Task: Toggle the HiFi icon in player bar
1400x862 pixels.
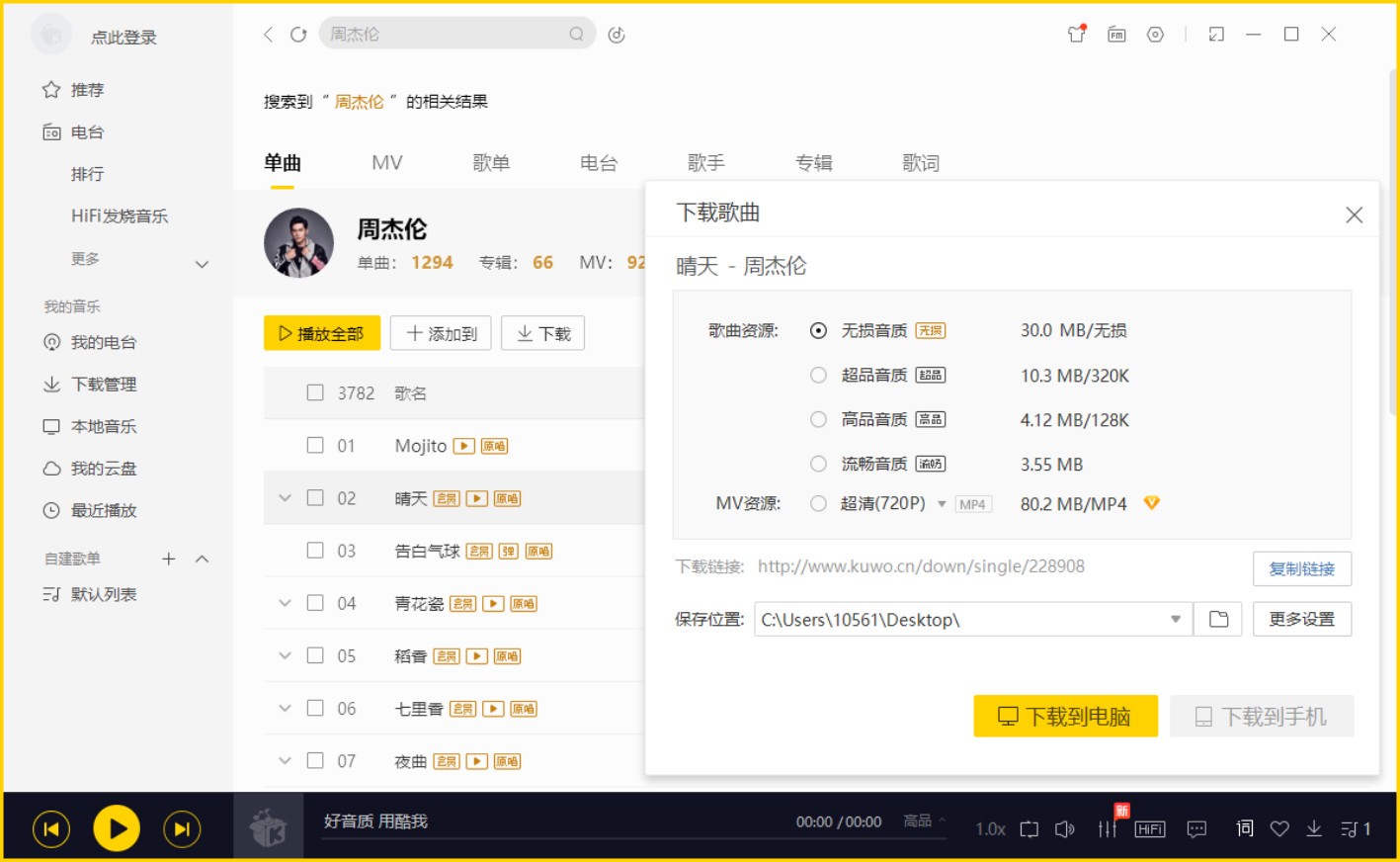Action: pos(1150,829)
